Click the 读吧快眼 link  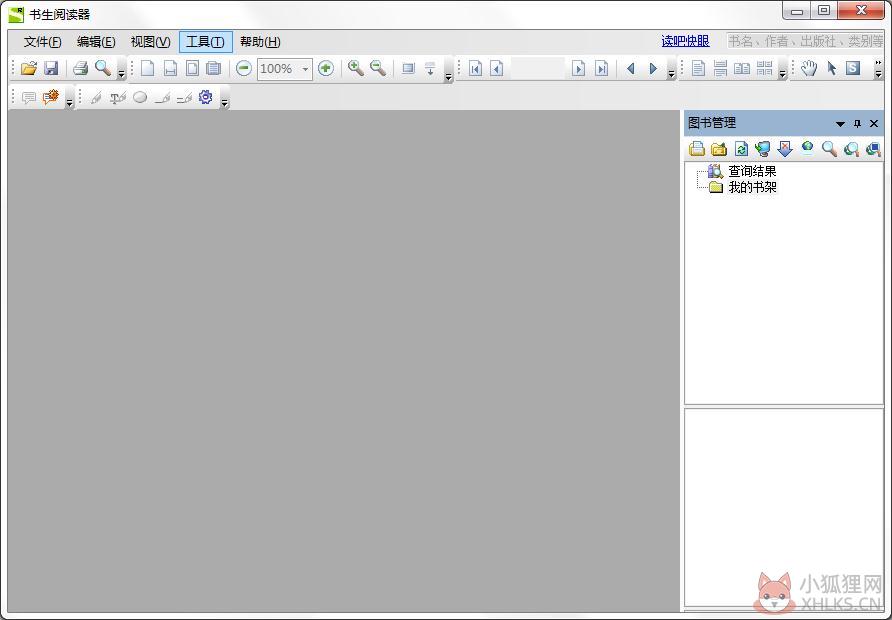(x=685, y=42)
